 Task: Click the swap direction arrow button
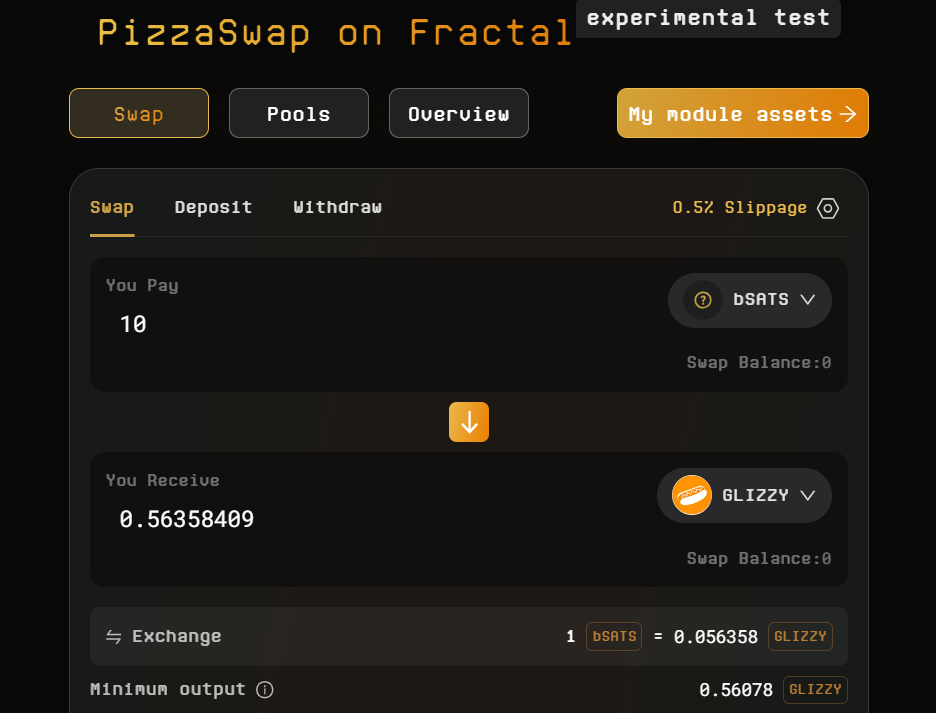(469, 422)
